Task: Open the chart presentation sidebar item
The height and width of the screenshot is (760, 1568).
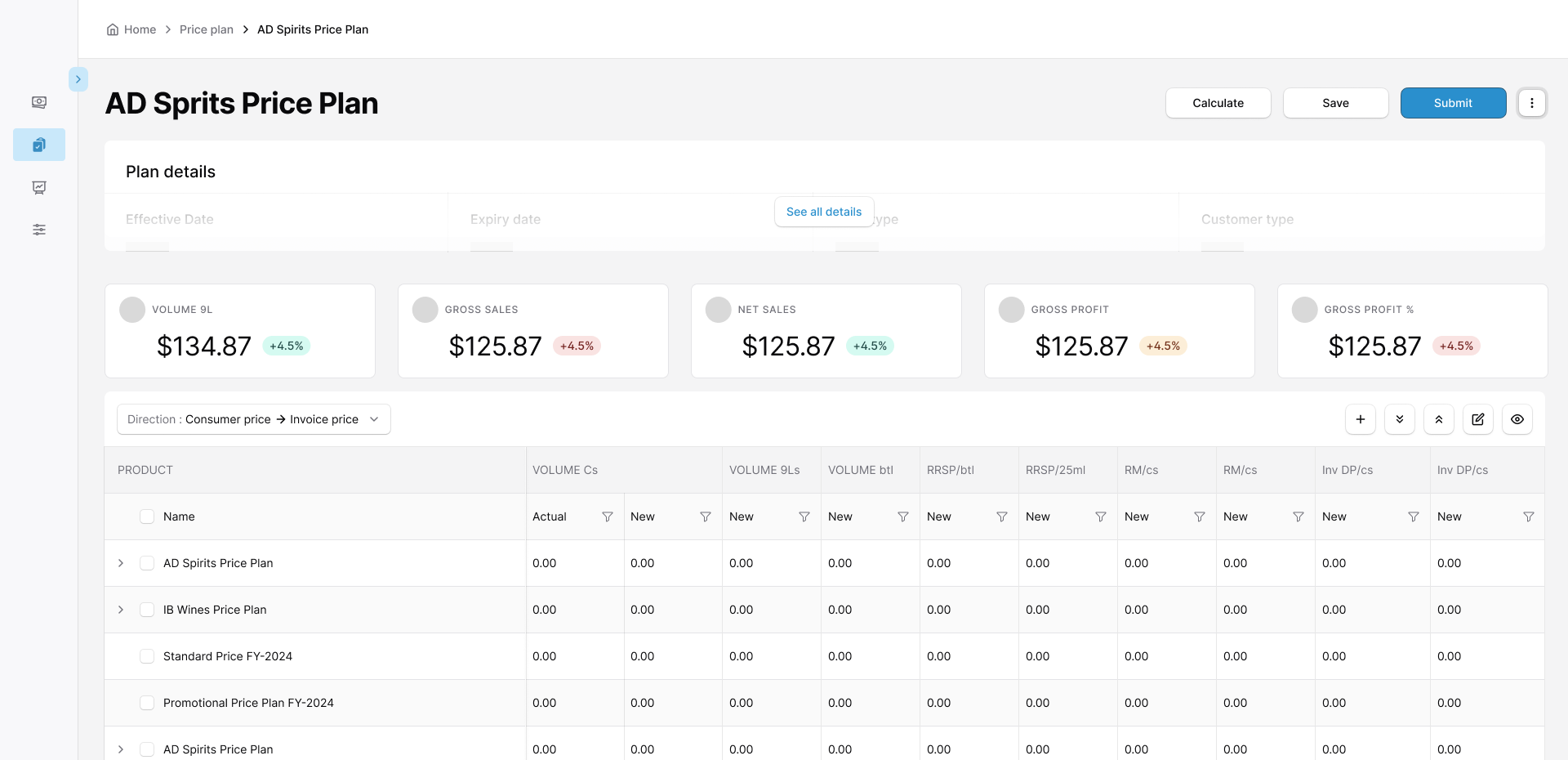Action: (39, 187)
